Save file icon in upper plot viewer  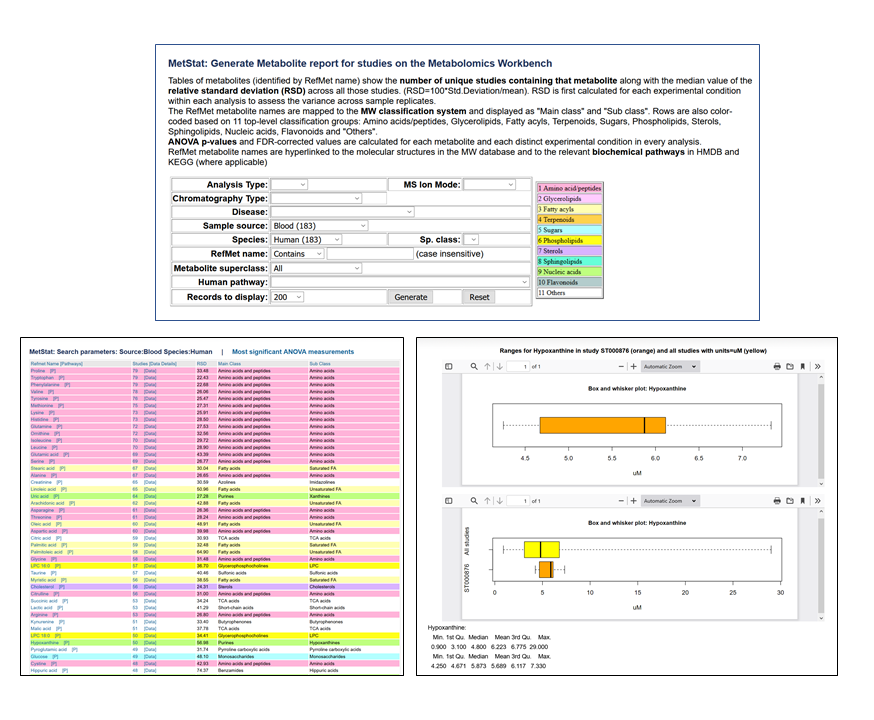(x=790, y=367)
